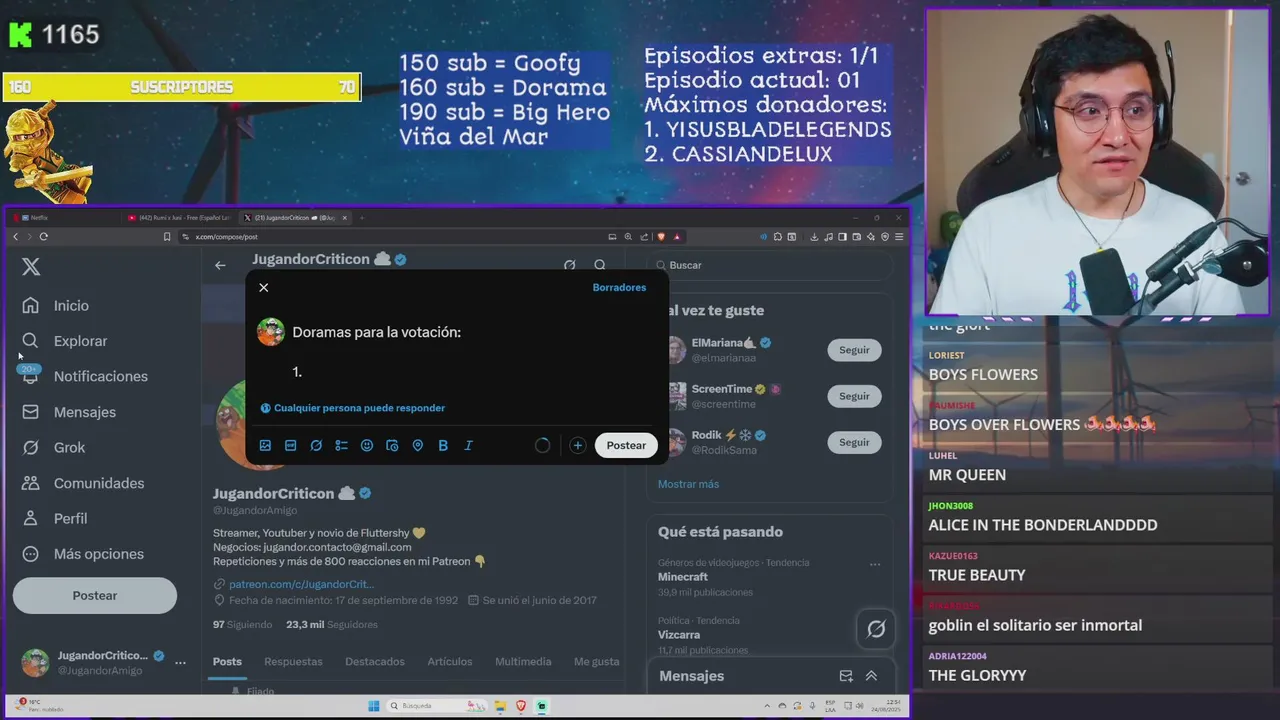Click the Postear button in composer
The height and width of the screenshot is (720, 1280).
point(626,446)
